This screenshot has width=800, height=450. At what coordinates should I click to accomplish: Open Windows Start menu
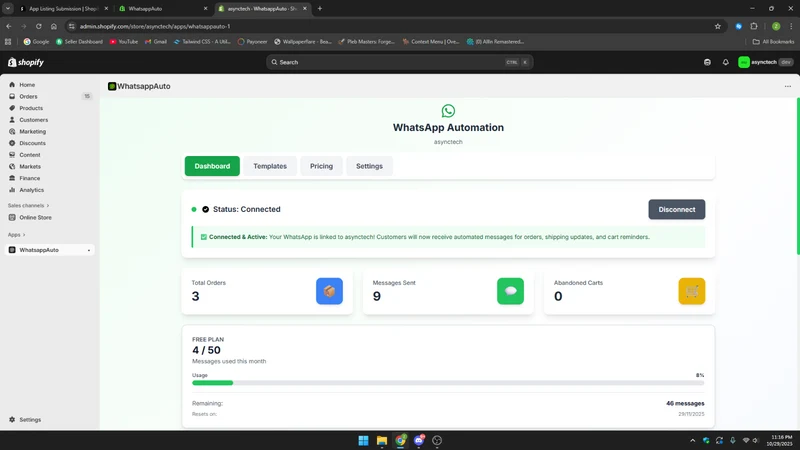click(363, 440)
